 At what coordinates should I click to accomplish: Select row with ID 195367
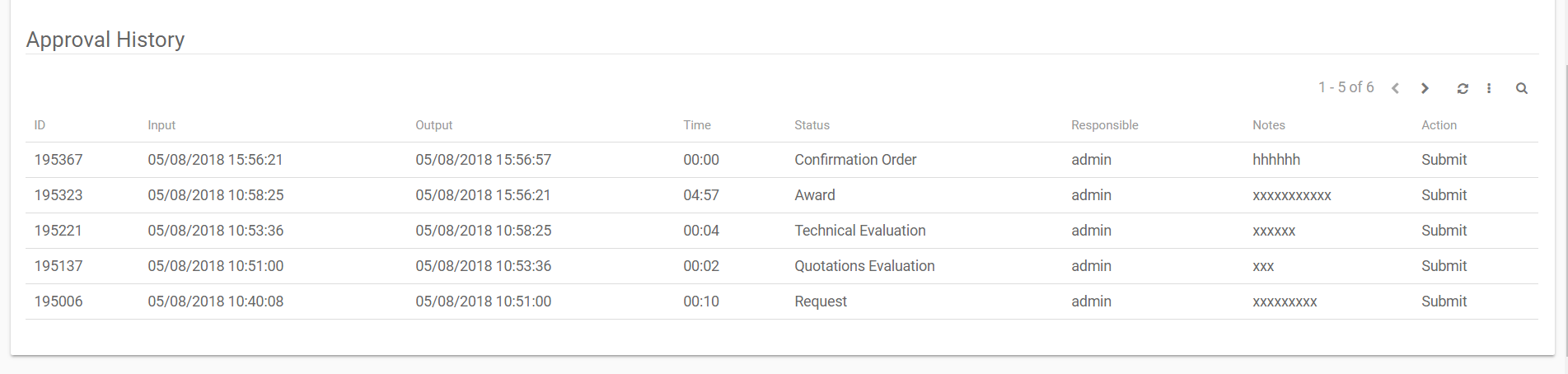59,160
